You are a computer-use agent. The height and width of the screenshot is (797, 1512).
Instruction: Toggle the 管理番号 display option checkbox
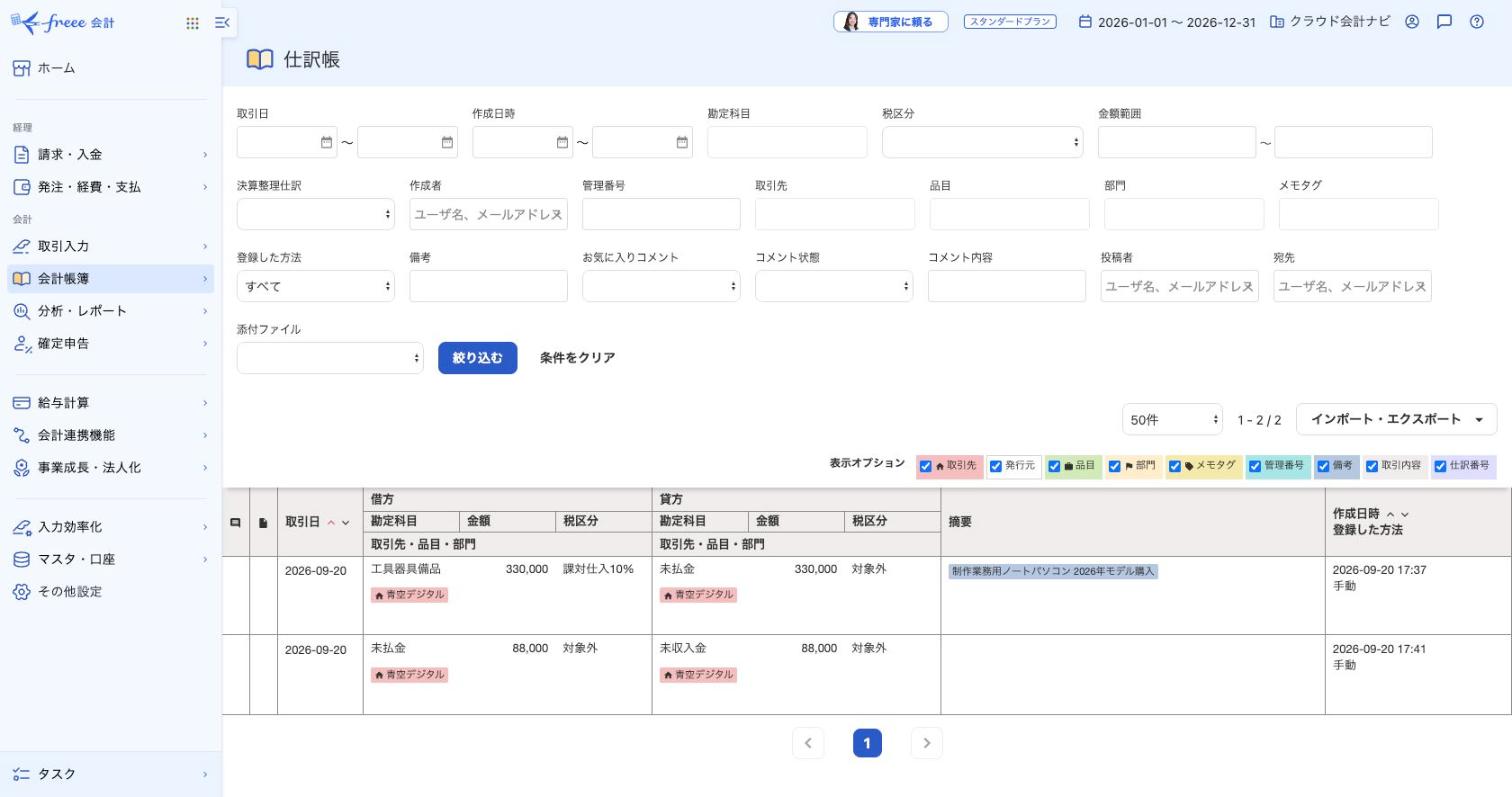[x=1255, y=466]
